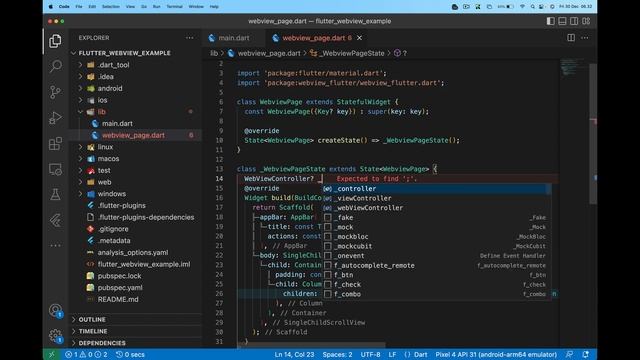Screen dimensions: 640x360
Task: Open Explorer more actions ellipsis
Action: [189, 38]
